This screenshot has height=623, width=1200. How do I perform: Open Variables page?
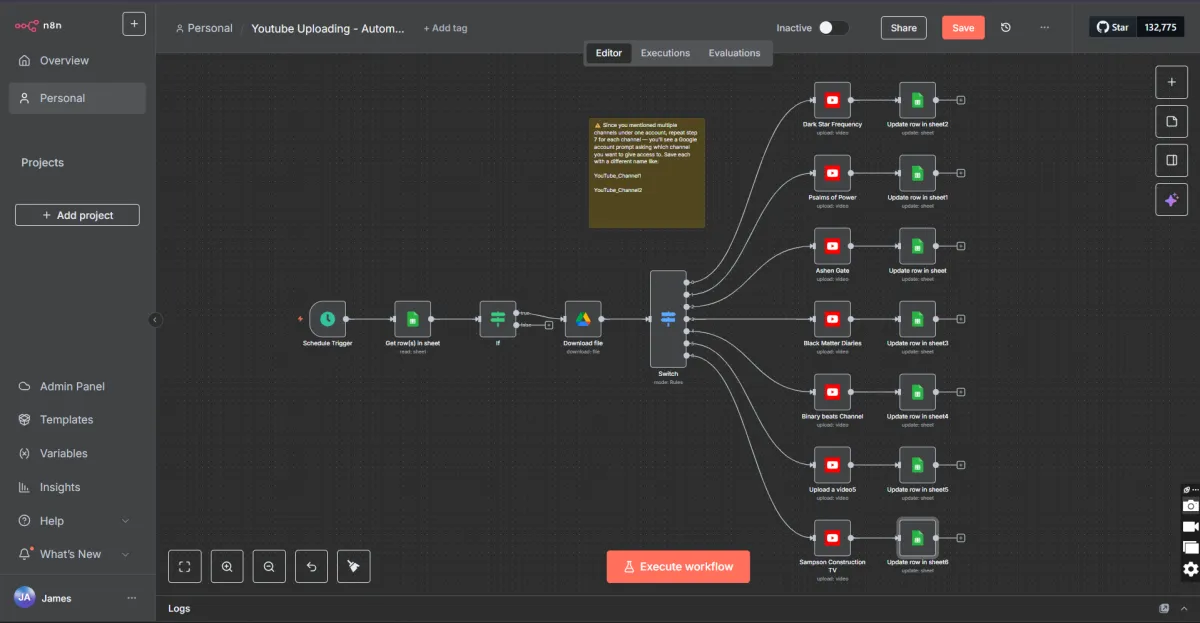tap(77, 453)
